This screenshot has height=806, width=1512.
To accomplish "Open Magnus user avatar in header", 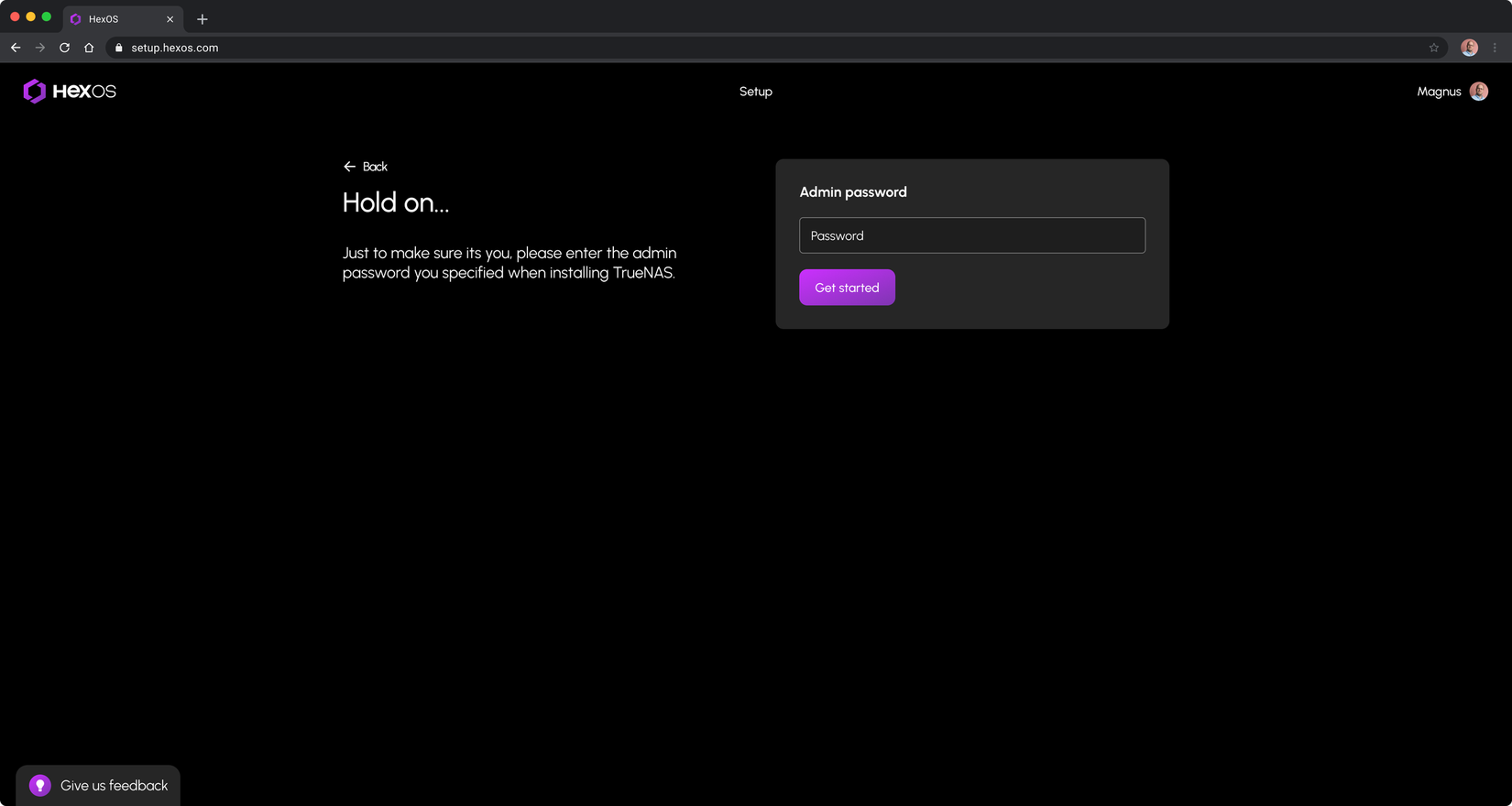I will tap(1478, 92).
